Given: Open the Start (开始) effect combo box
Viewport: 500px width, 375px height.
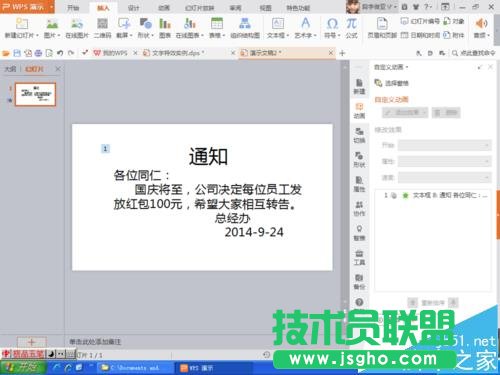Looking at the screenshot, I should (x=445, y=145).
